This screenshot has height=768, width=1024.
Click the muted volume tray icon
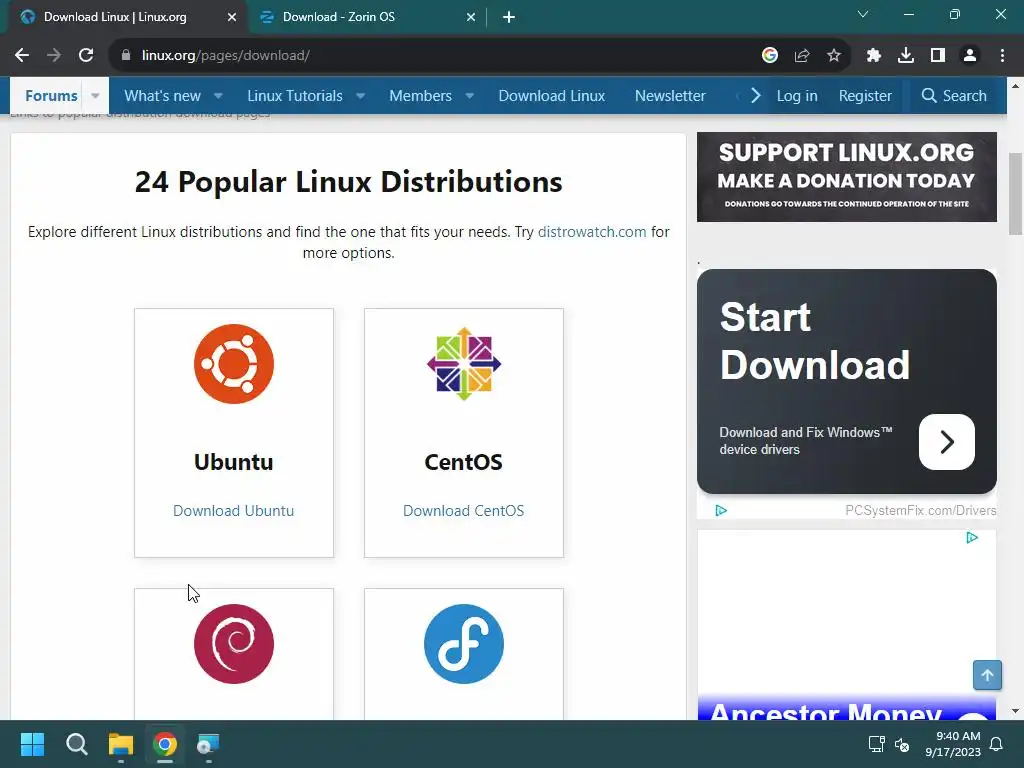pyautogui.click(x=903, y=744)
